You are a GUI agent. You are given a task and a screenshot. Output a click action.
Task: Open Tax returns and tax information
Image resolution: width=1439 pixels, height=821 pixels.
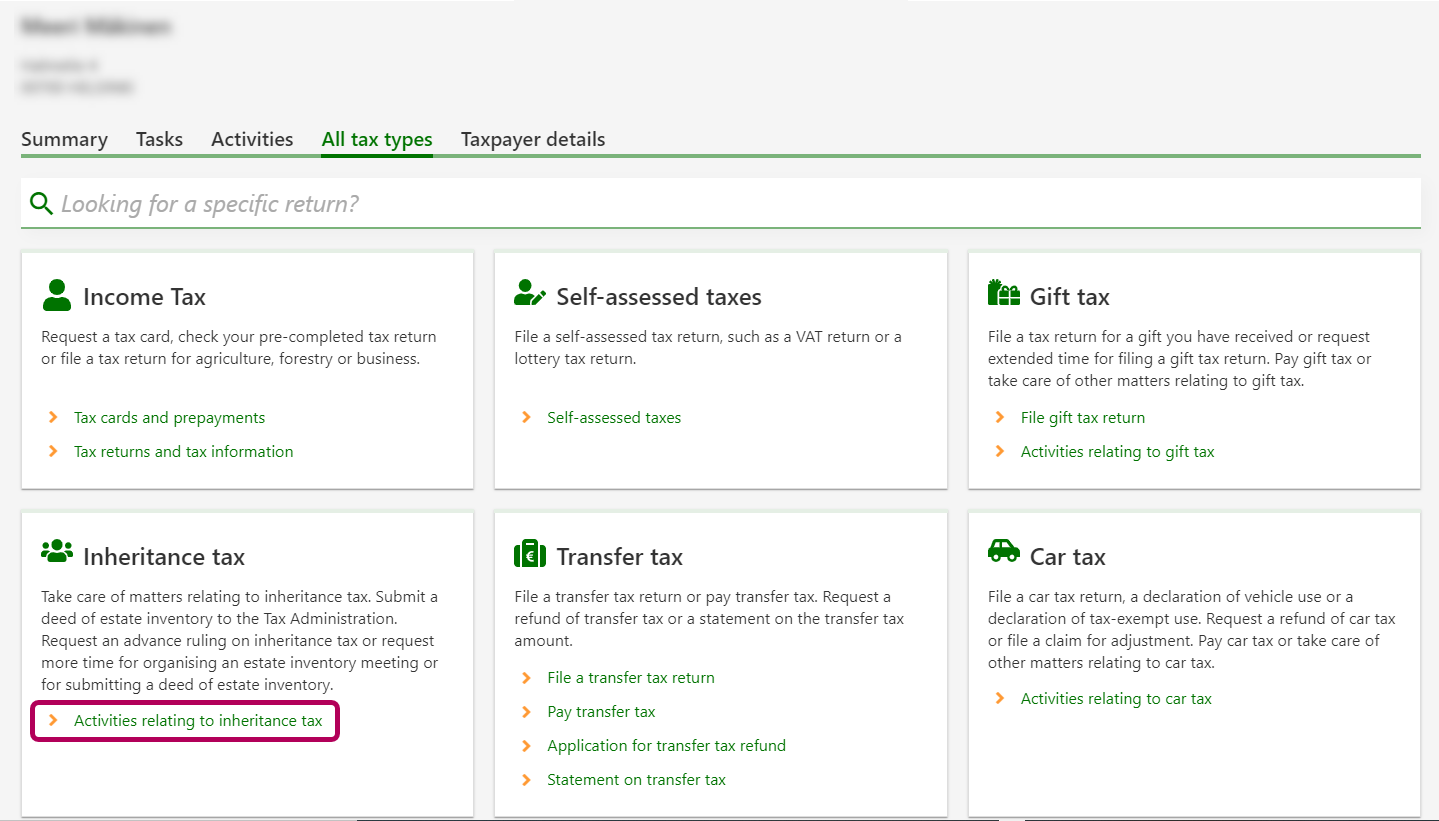tap(183, 452)
